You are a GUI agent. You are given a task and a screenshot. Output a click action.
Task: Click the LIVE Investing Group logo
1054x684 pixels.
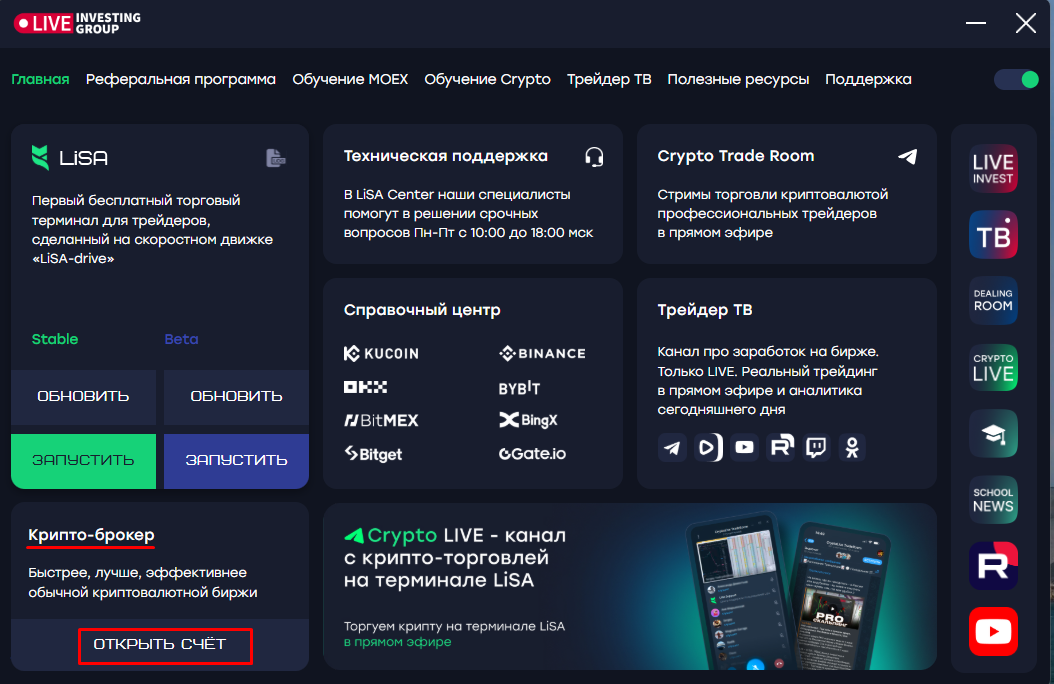[x=77, y=24]
